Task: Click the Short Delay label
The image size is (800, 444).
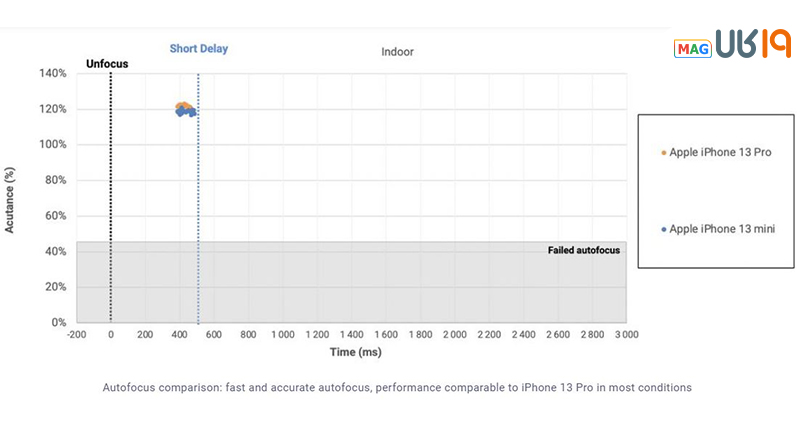Action: tap(198, 49)
